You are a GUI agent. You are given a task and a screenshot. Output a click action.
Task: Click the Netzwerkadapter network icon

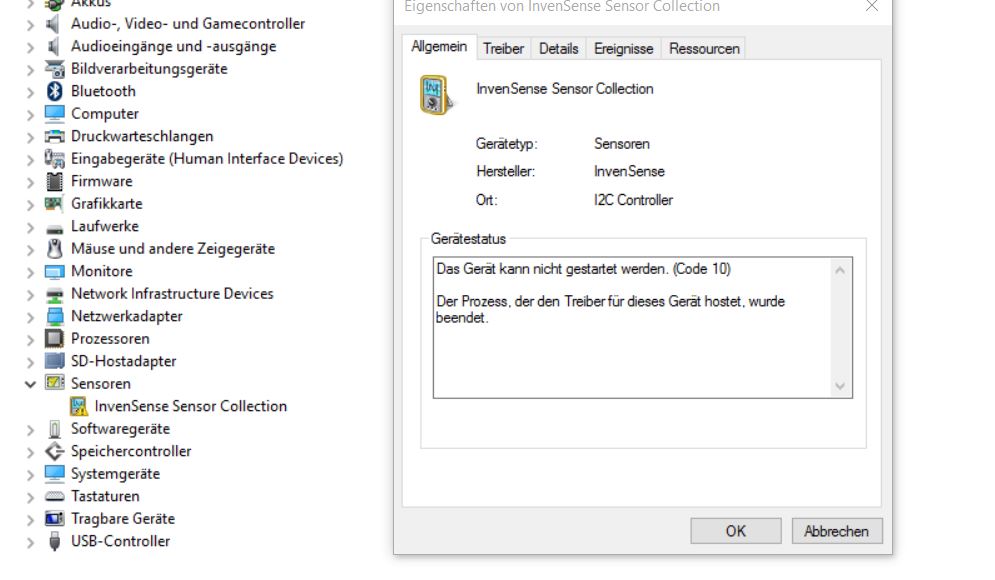coord(54,316)
